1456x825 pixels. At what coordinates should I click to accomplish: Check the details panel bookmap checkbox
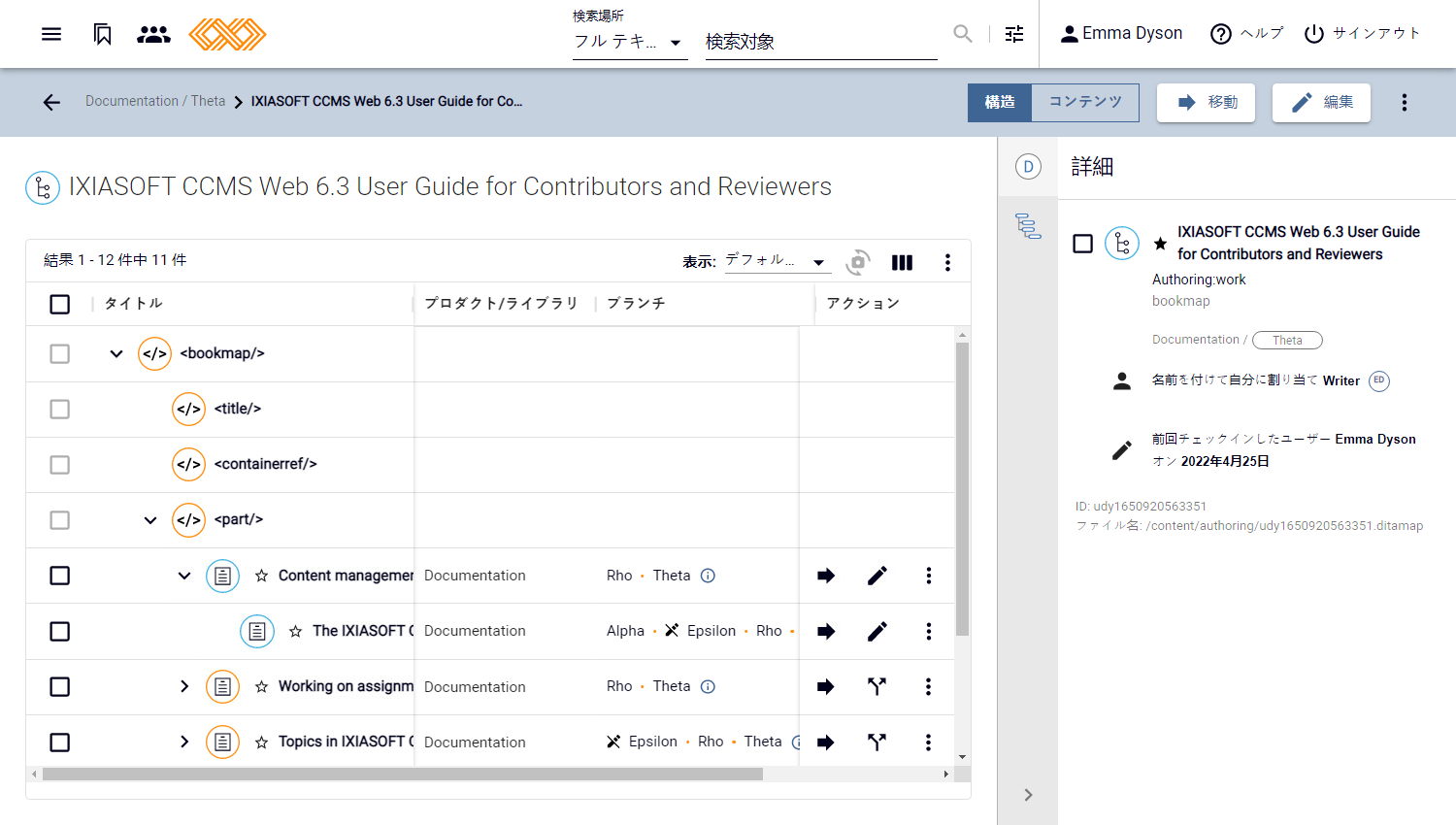point(1083,244)
